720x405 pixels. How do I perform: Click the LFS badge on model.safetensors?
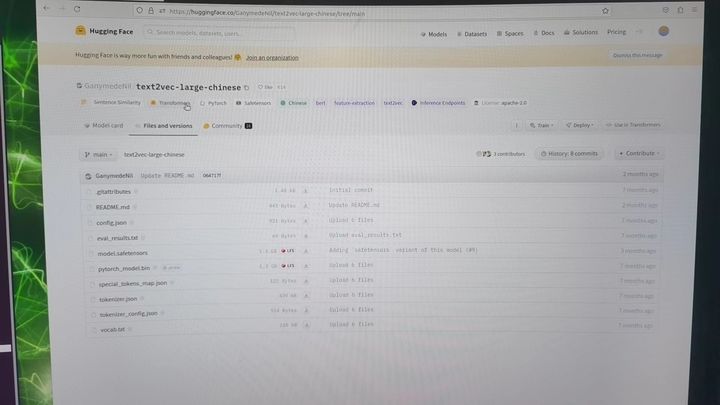tap(288, 251)
